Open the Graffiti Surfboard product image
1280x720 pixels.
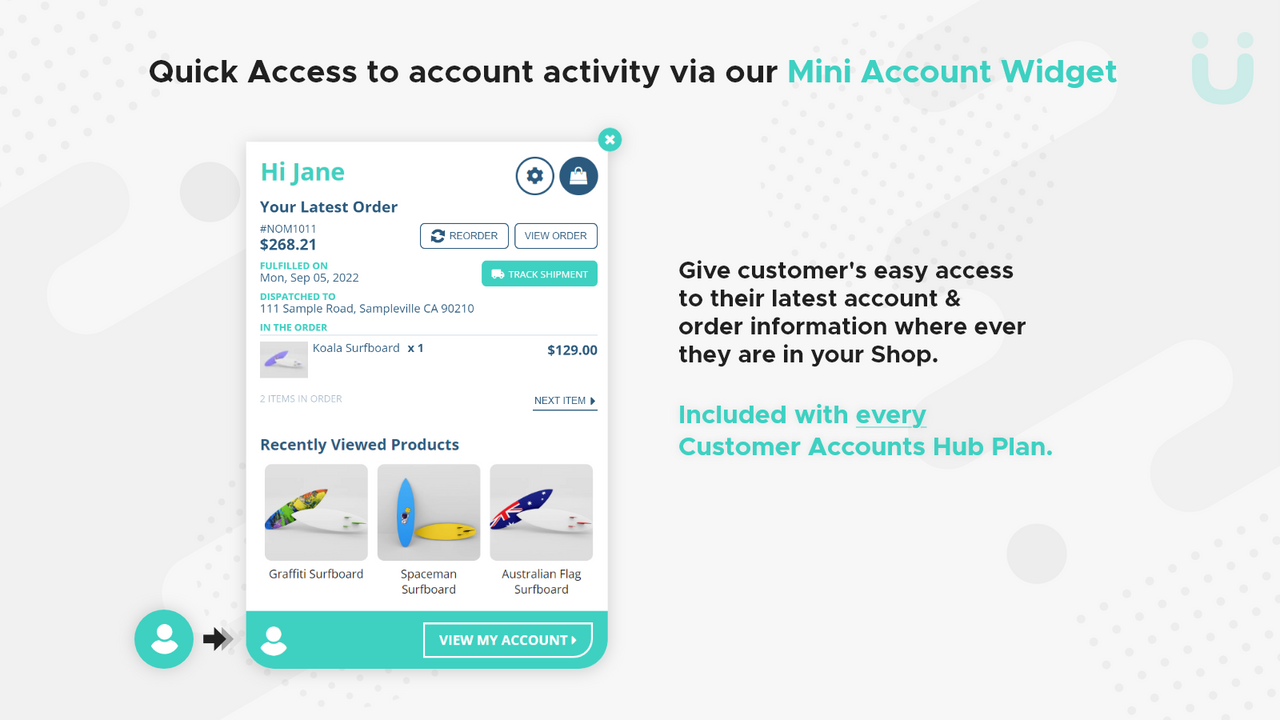click(x=316, y=511)
